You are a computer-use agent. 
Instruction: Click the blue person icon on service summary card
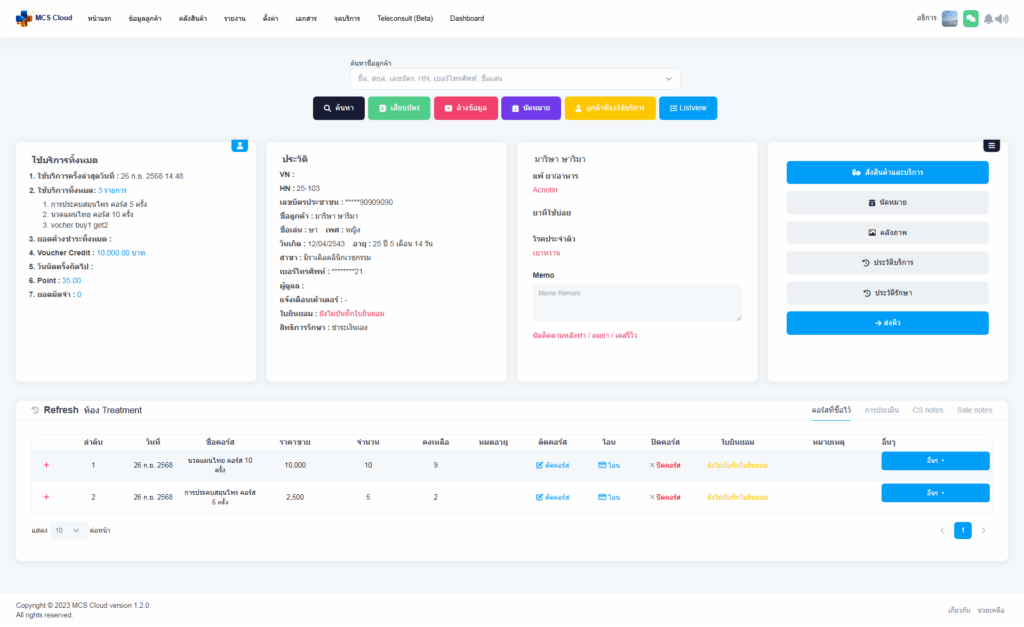[240, 145]
